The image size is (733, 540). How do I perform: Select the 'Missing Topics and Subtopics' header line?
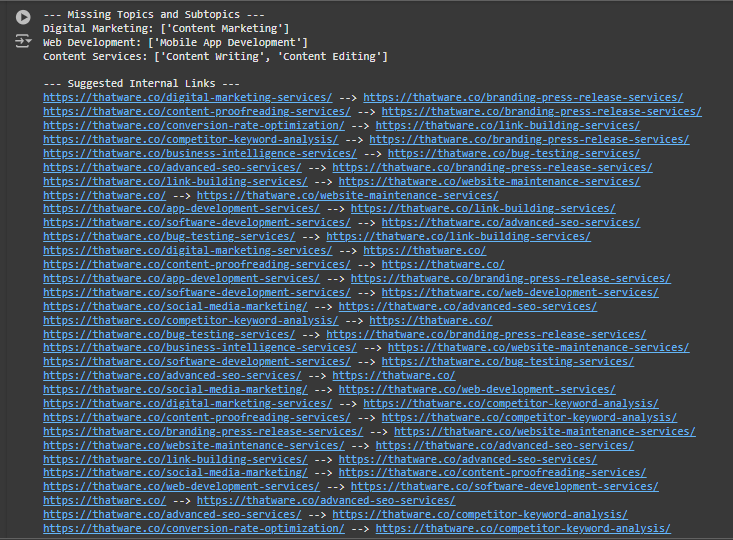coord(154,14)
